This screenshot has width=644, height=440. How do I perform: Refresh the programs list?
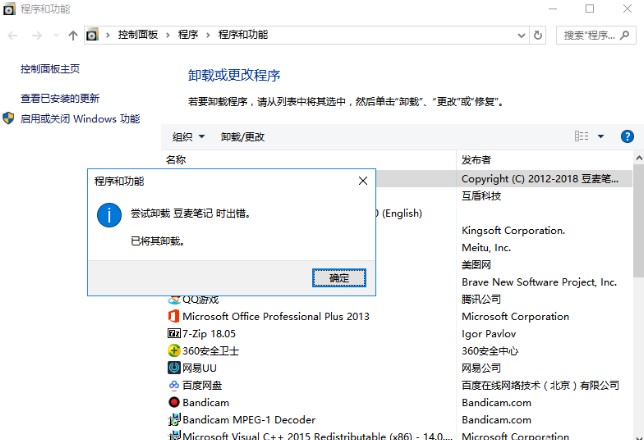click(x=538, y=35)
